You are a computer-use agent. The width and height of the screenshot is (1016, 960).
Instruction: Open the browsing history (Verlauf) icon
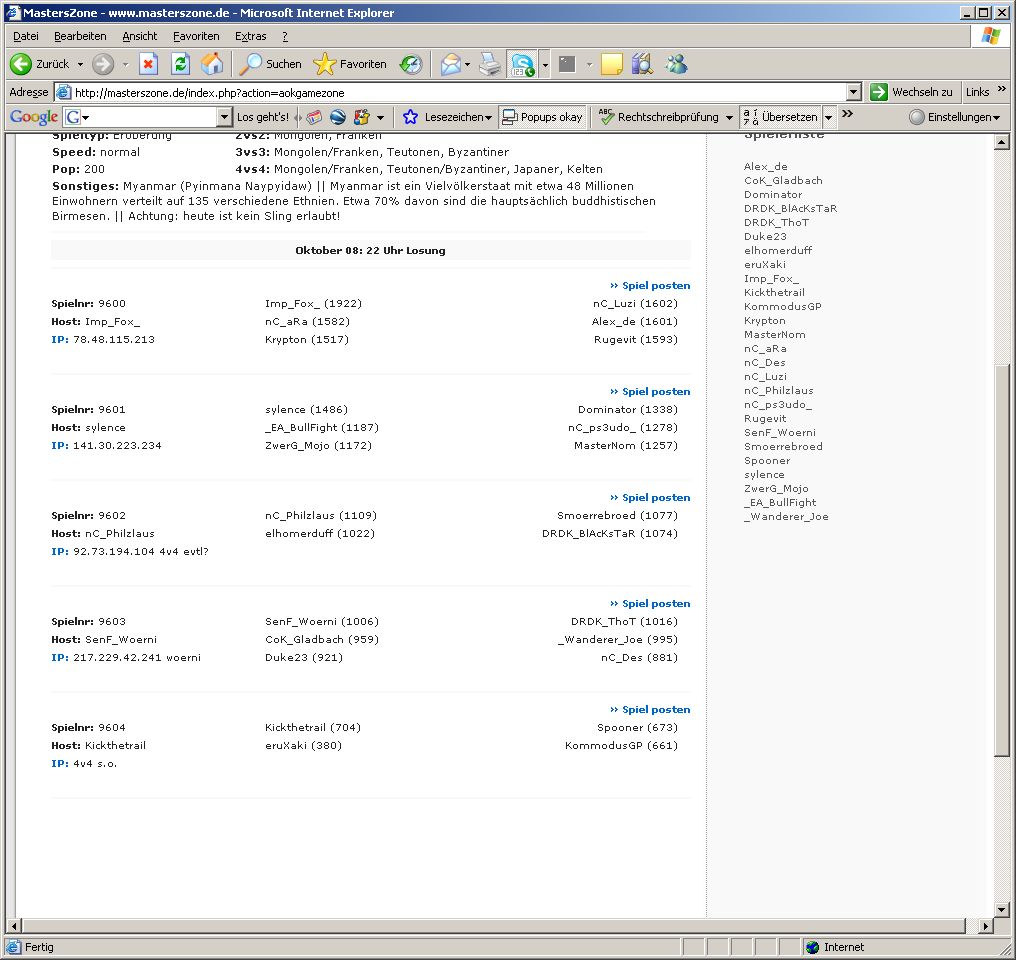[411, 64]
